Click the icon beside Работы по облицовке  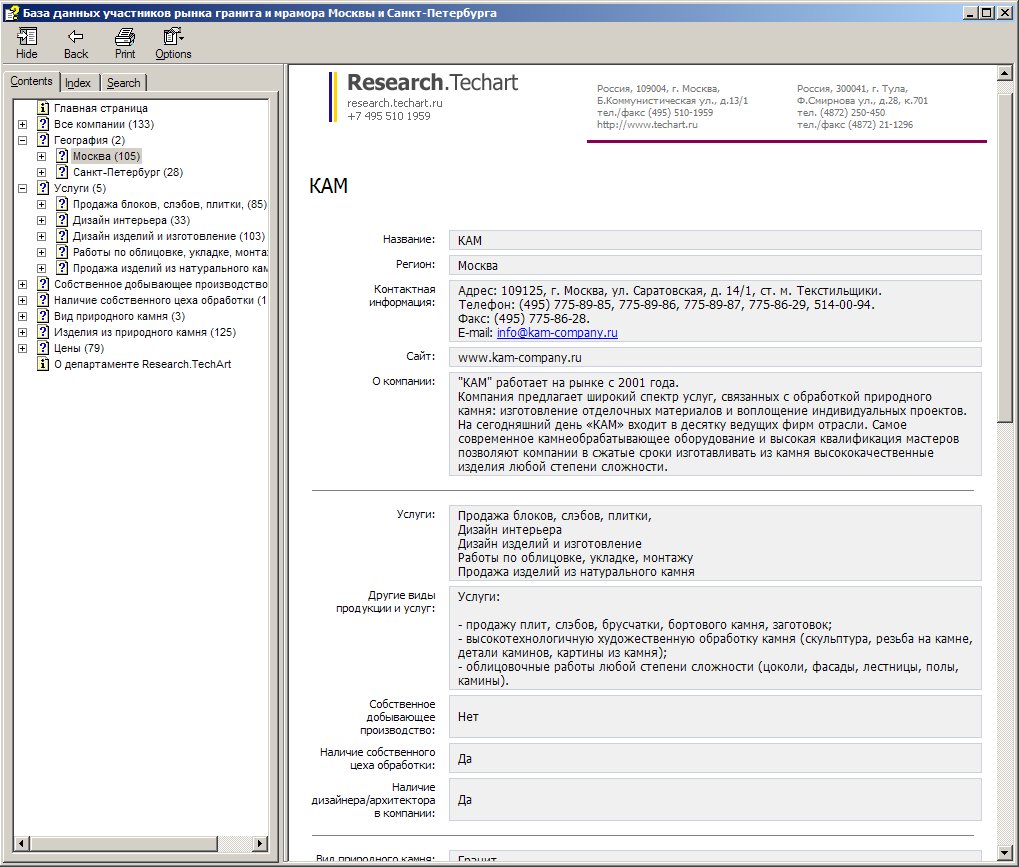click(x=62, y=252)
